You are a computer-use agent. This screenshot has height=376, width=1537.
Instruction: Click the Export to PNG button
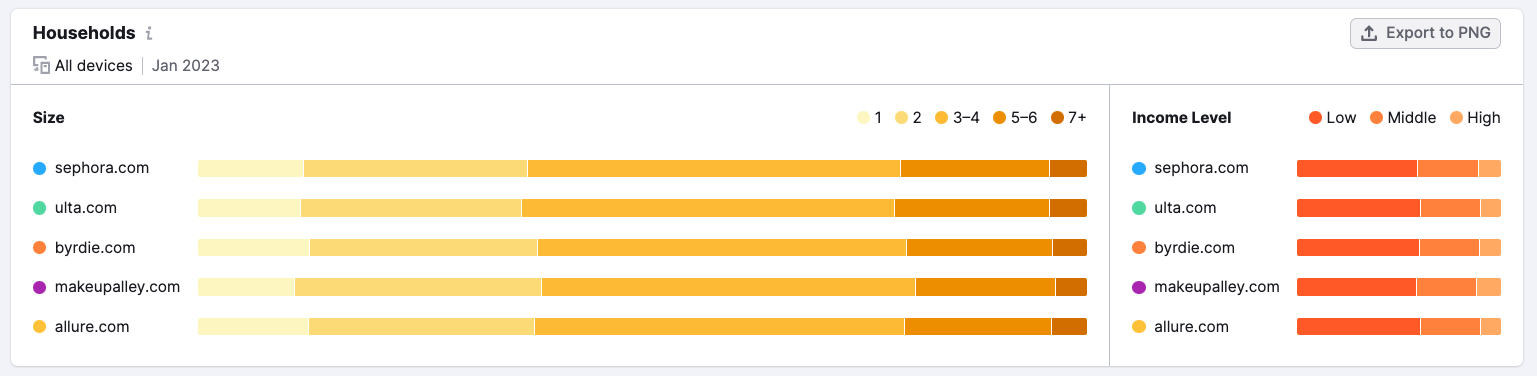1425,33
